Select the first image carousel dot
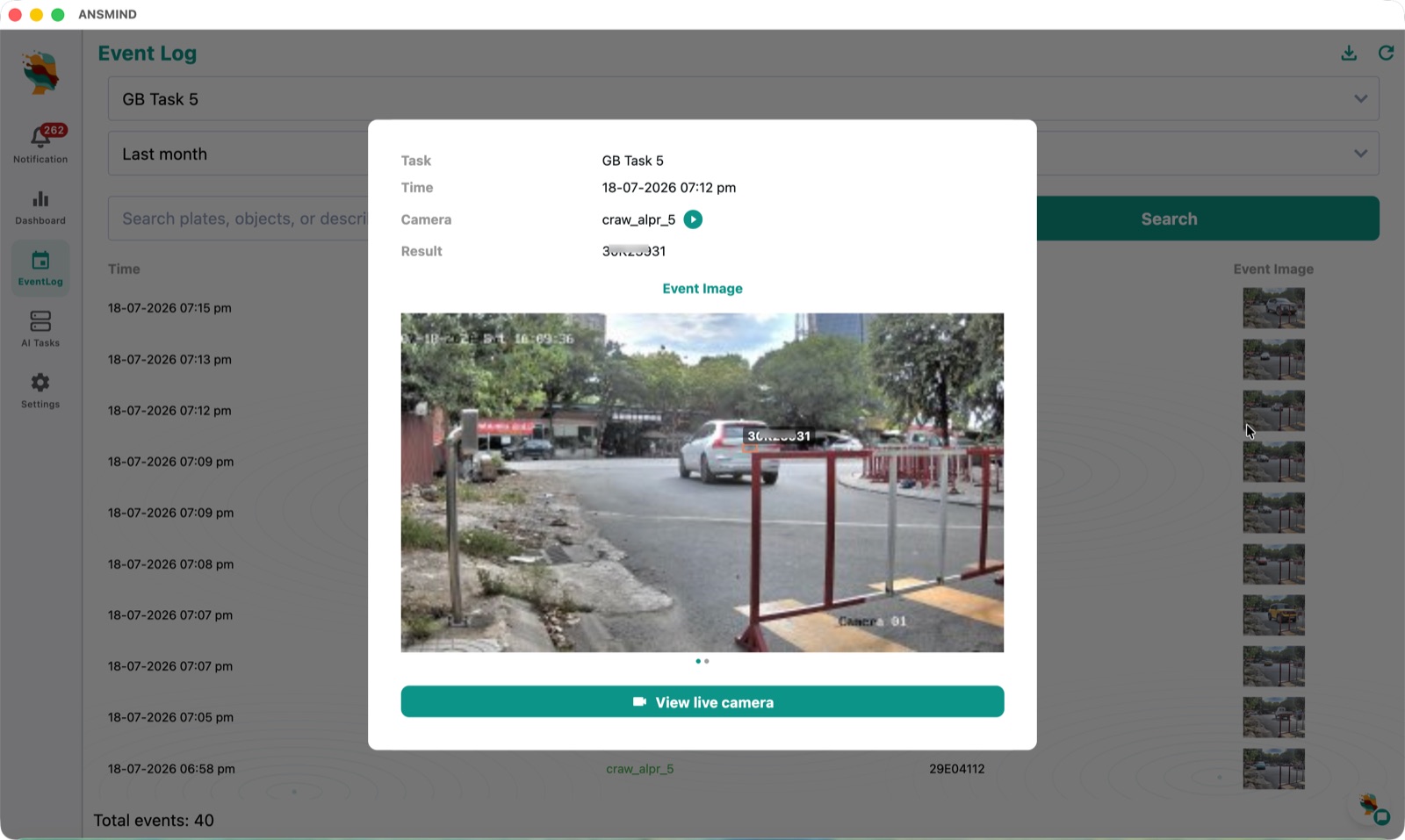The height and width of the screenshot is (840, 1405). tap(698, 661)
